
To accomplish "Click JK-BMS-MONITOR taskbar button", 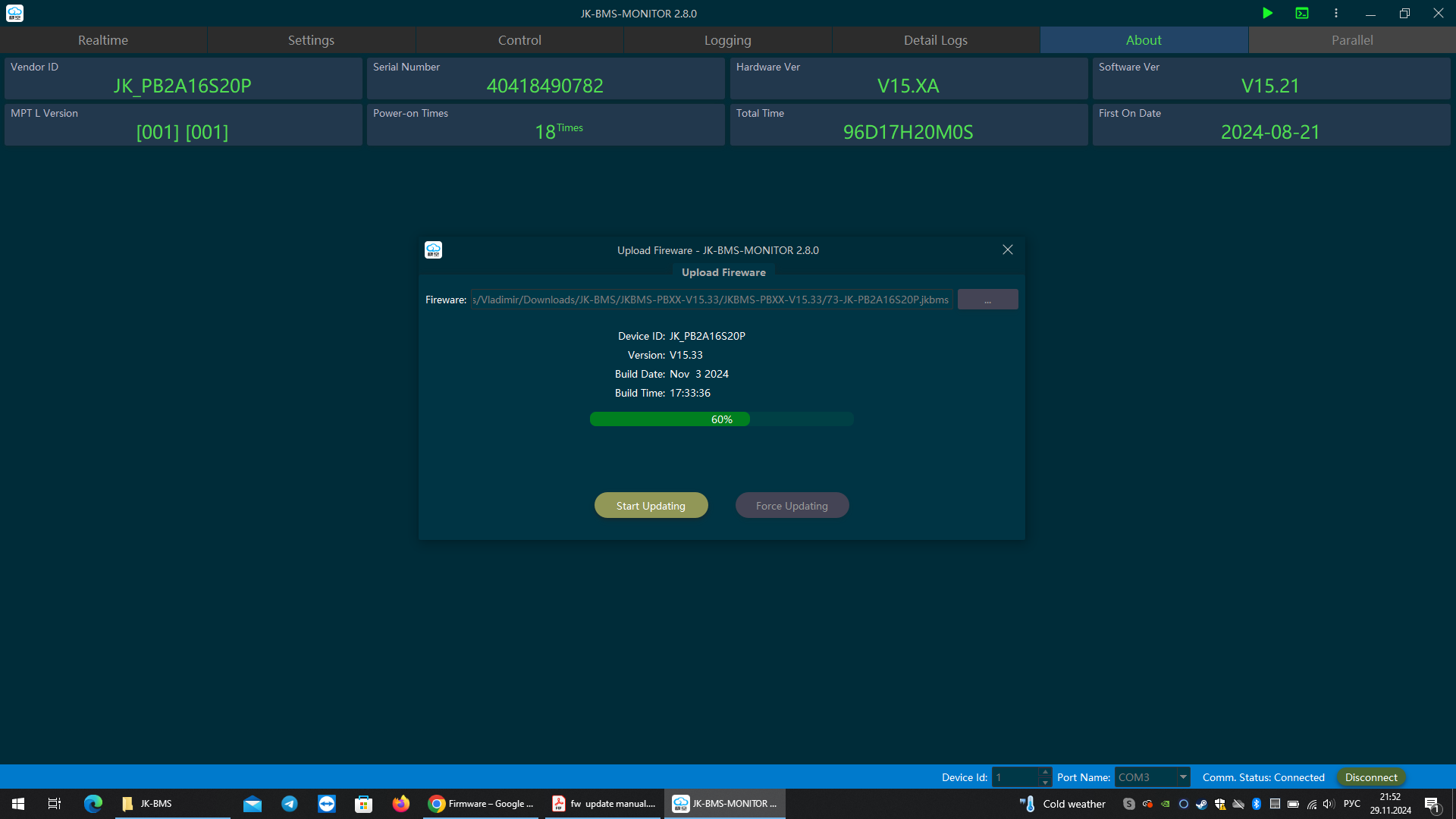I will tap(725, 804).
